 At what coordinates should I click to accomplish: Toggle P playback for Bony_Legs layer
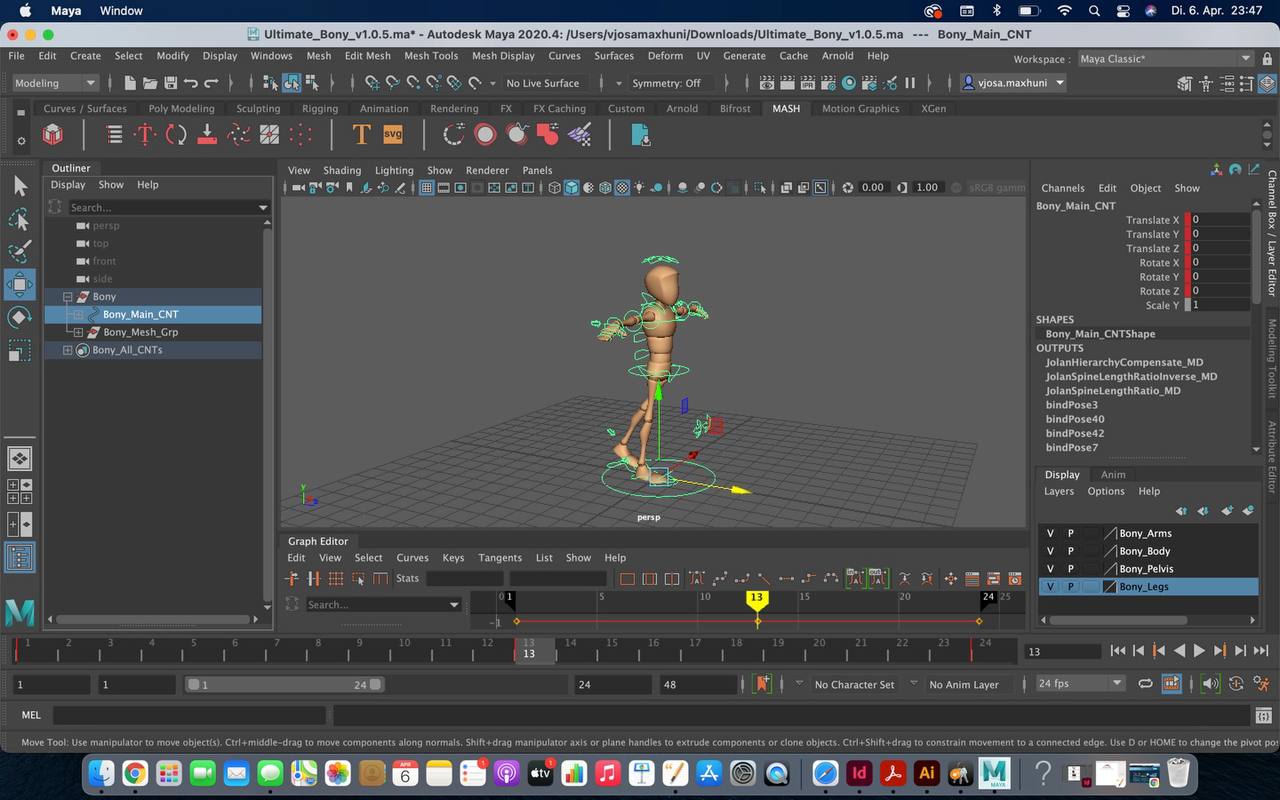point(1070,587)
